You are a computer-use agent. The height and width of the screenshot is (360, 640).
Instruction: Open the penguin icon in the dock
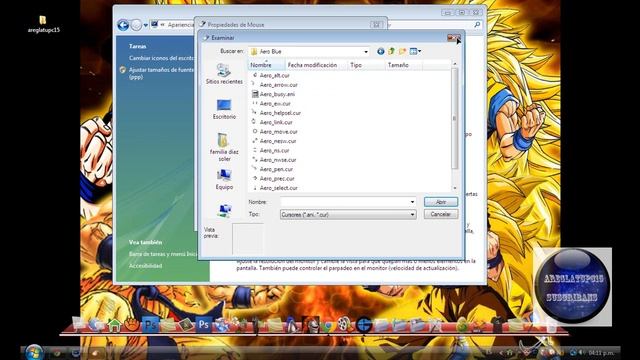(292, 324)
